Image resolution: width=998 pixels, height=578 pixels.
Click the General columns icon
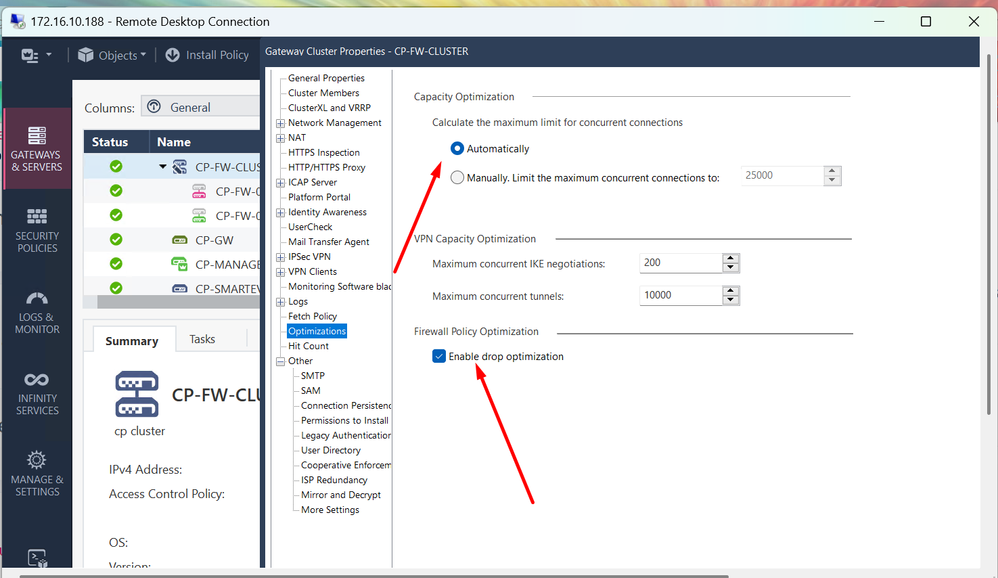154,107
